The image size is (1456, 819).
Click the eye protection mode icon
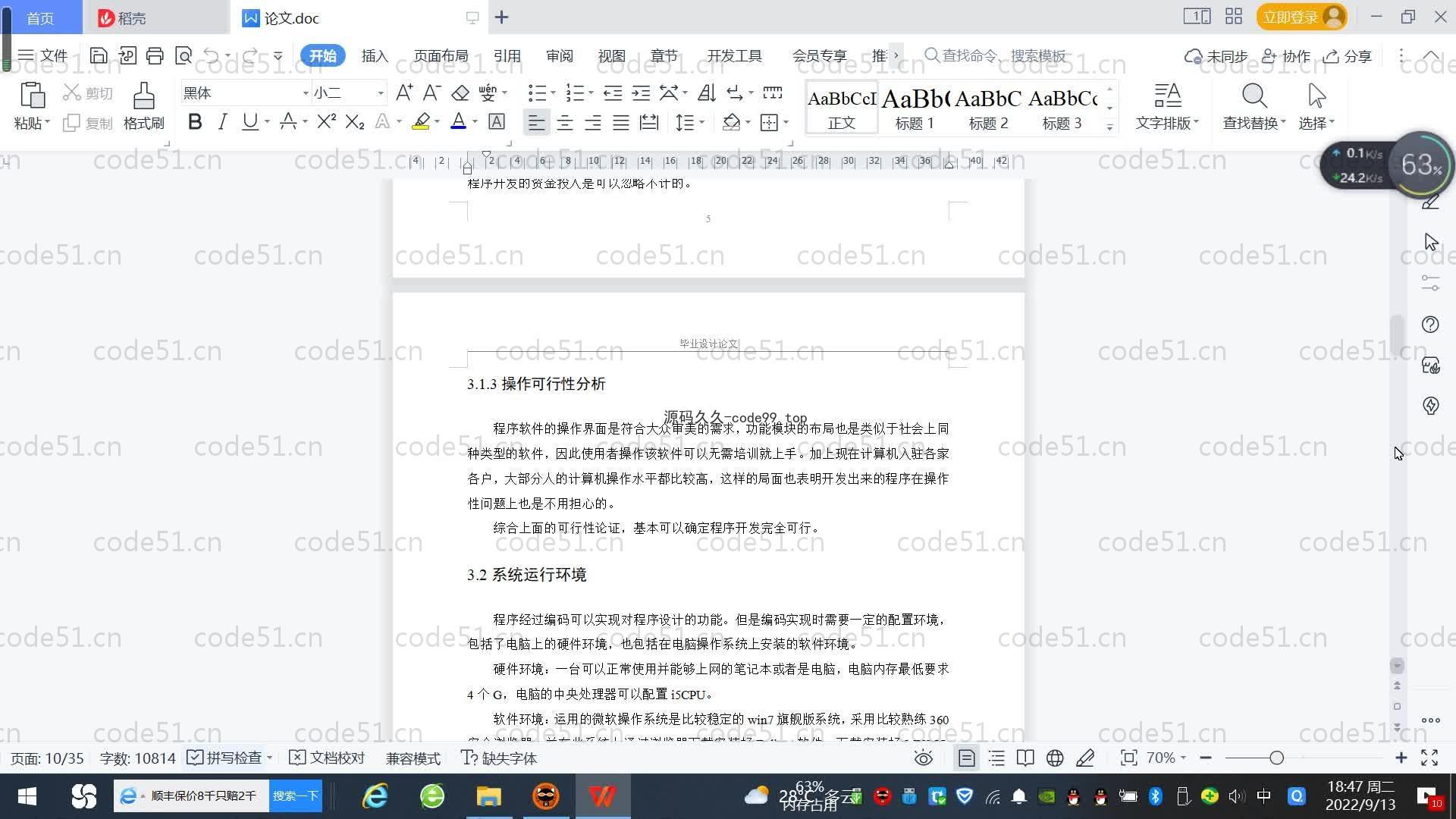923,758
